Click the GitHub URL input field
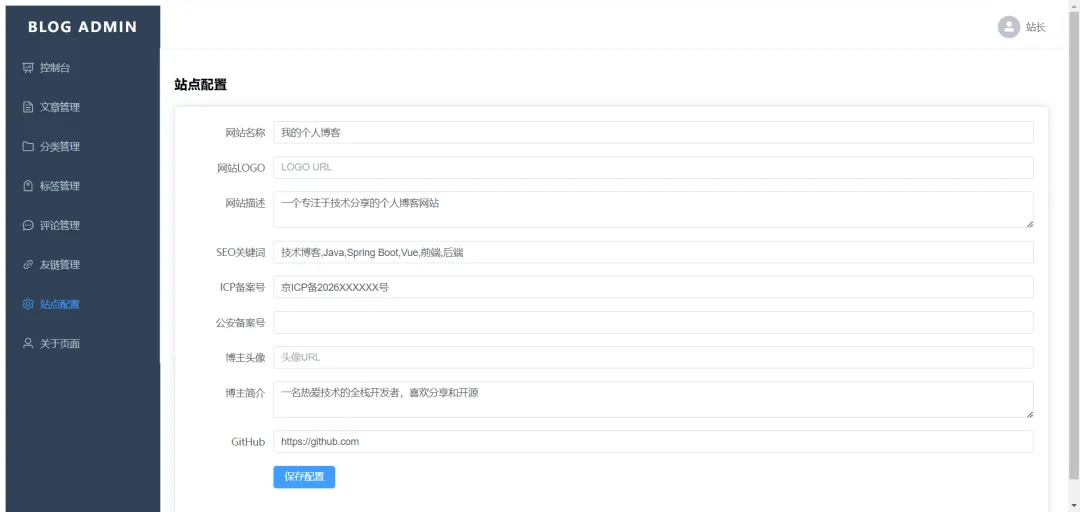 (x=653, y=442)
